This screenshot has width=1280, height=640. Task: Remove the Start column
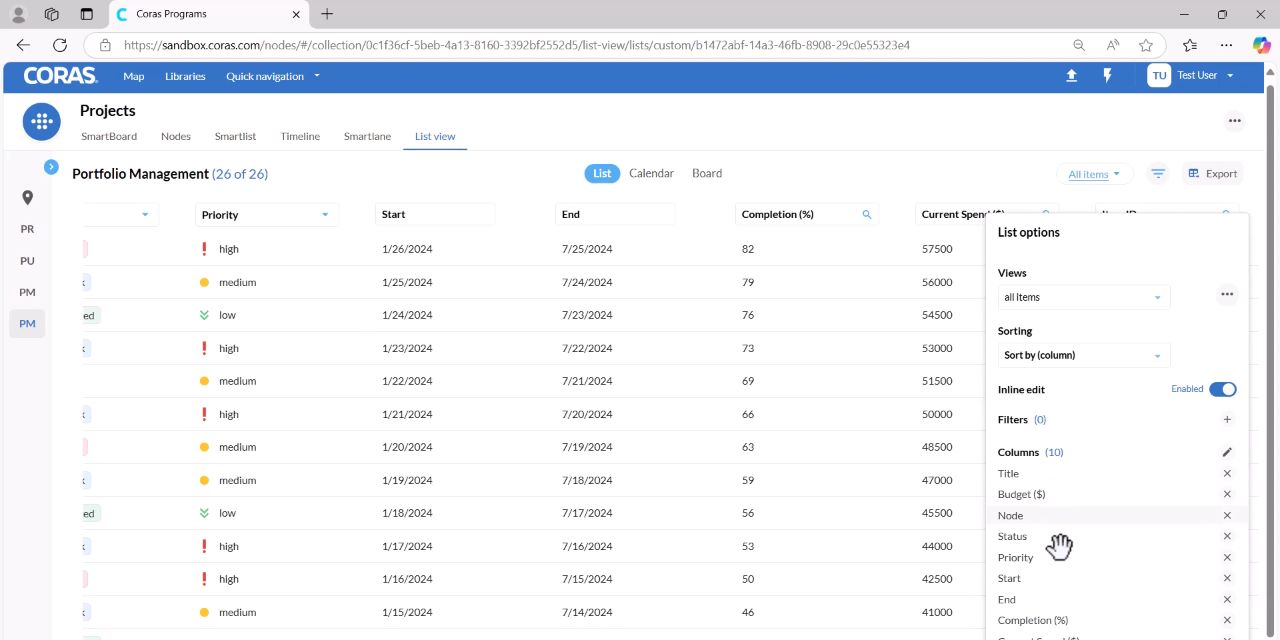click(x=1227, y=579)
